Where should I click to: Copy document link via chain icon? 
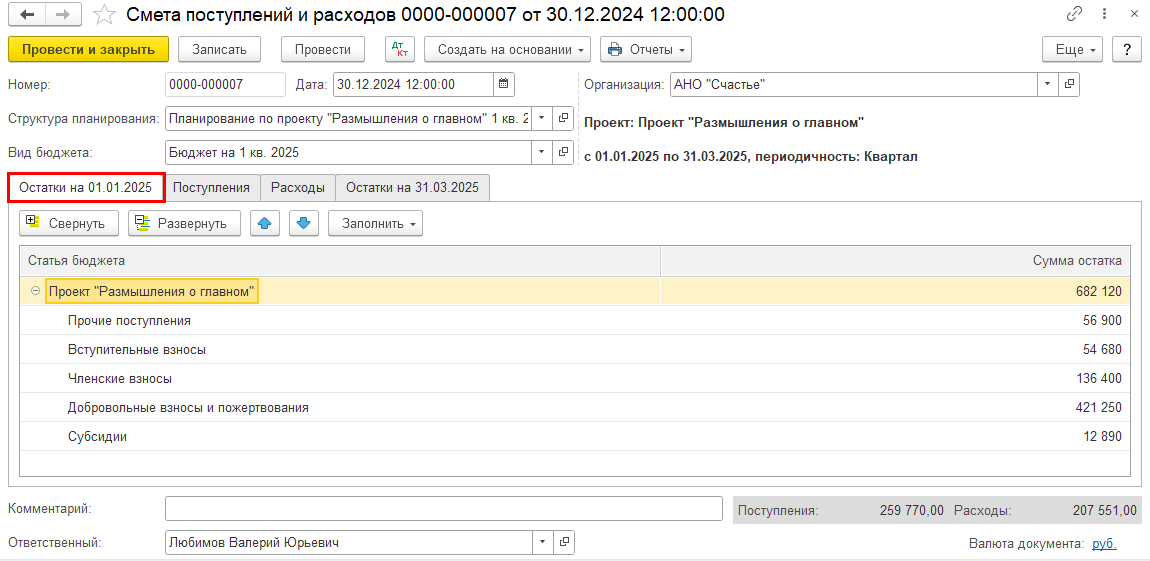[1075, 15]
